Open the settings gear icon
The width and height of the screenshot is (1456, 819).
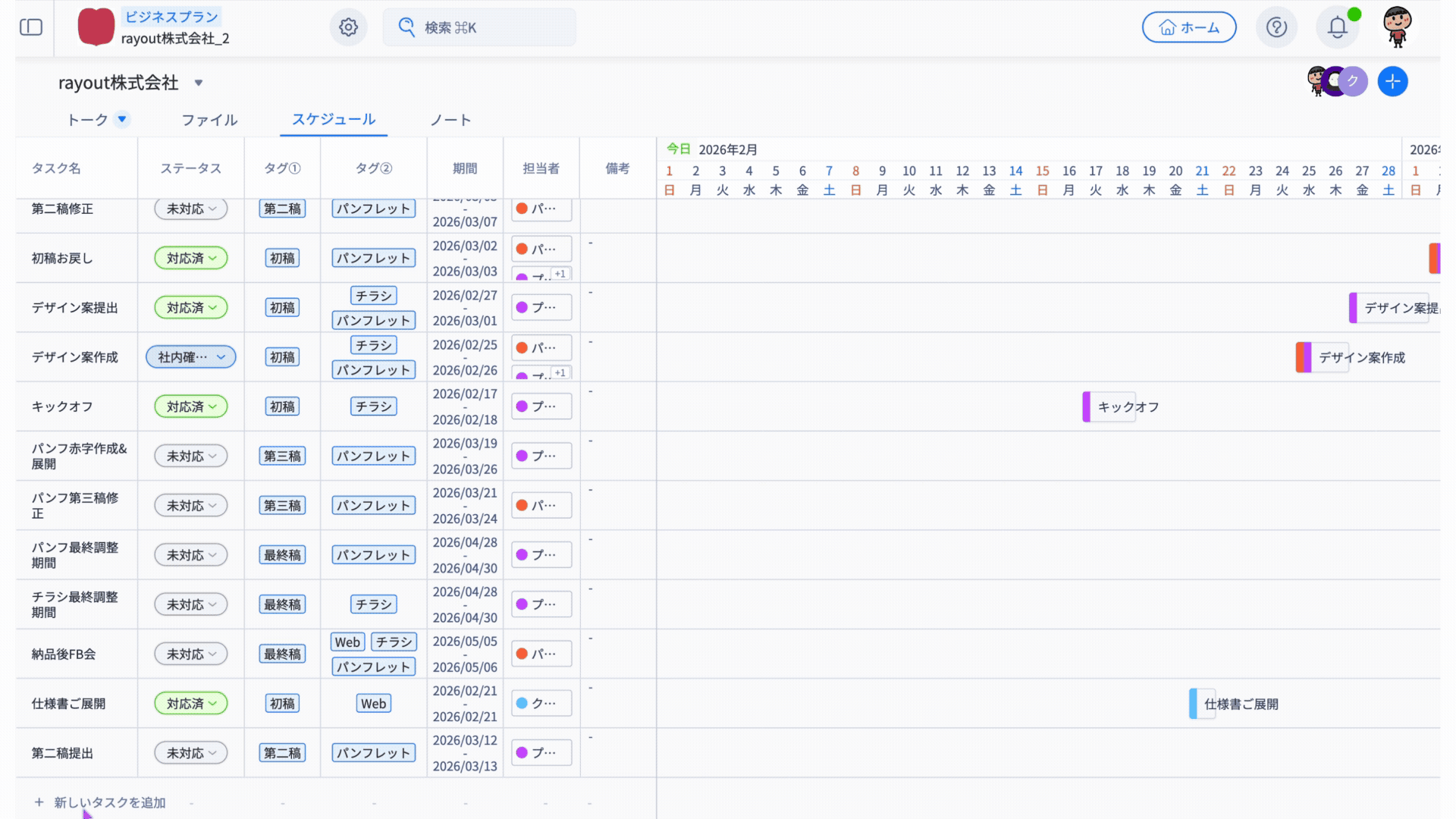(x=348, y=27)
